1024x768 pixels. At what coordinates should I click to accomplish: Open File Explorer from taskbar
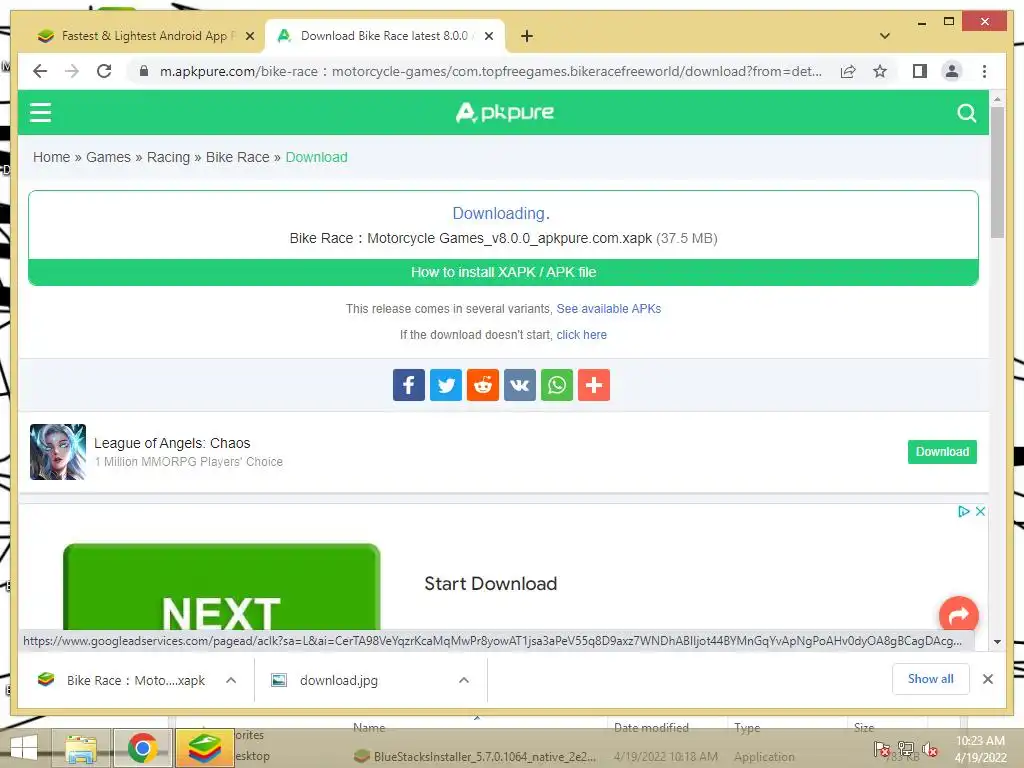click(x=81, y=748)
